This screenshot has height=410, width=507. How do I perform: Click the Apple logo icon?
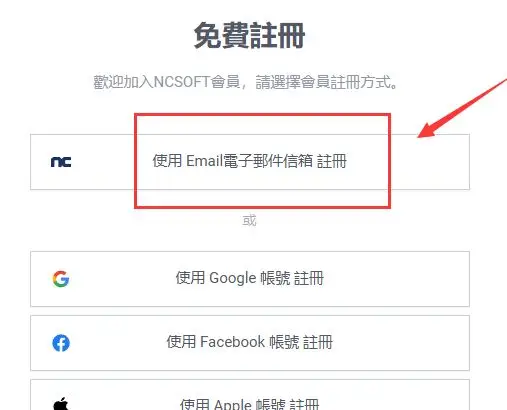(x=61, y=404)
